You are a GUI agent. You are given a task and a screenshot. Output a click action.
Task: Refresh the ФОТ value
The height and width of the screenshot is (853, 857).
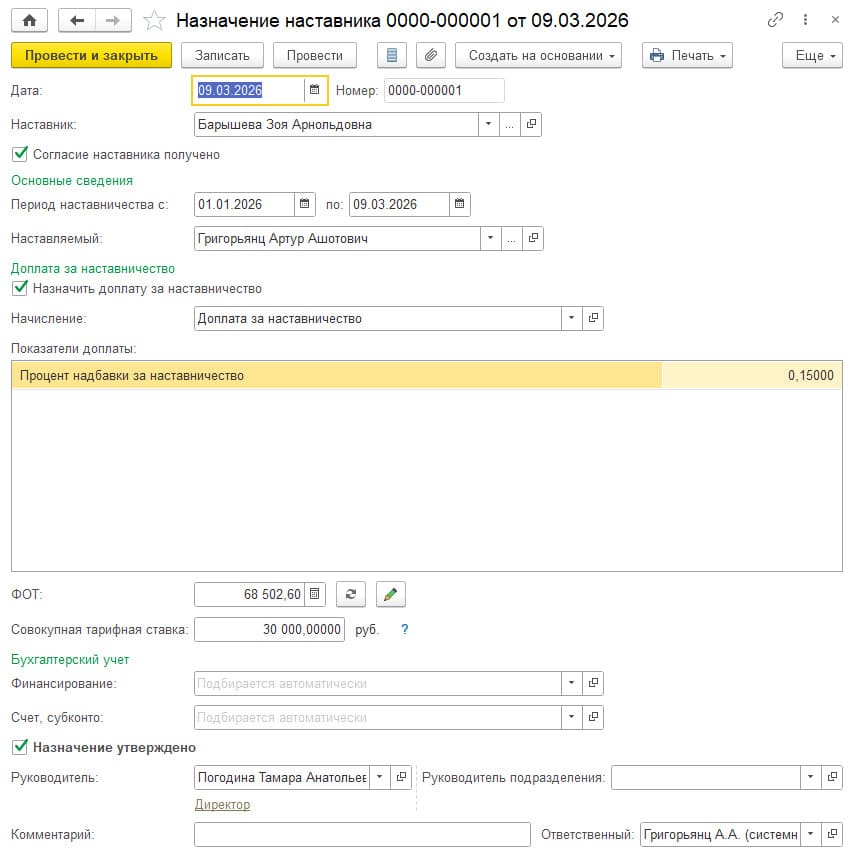tap(350, 595)
